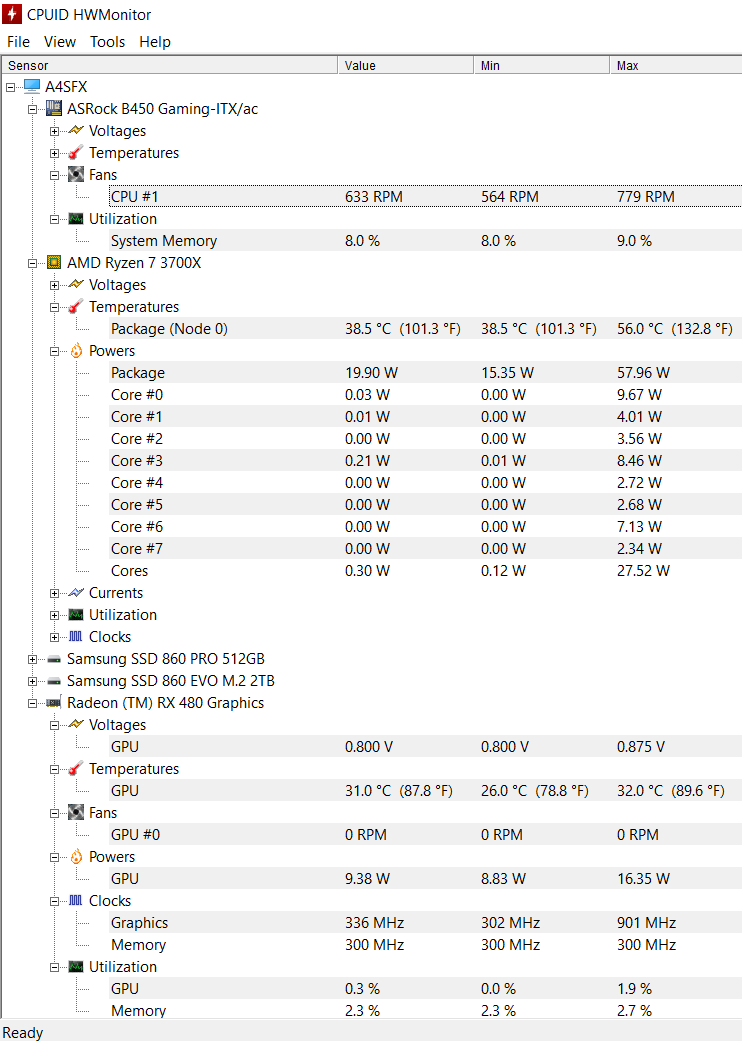Expand the Samsung SSD 860 EVO M.2 2TB node

point(33,681)
